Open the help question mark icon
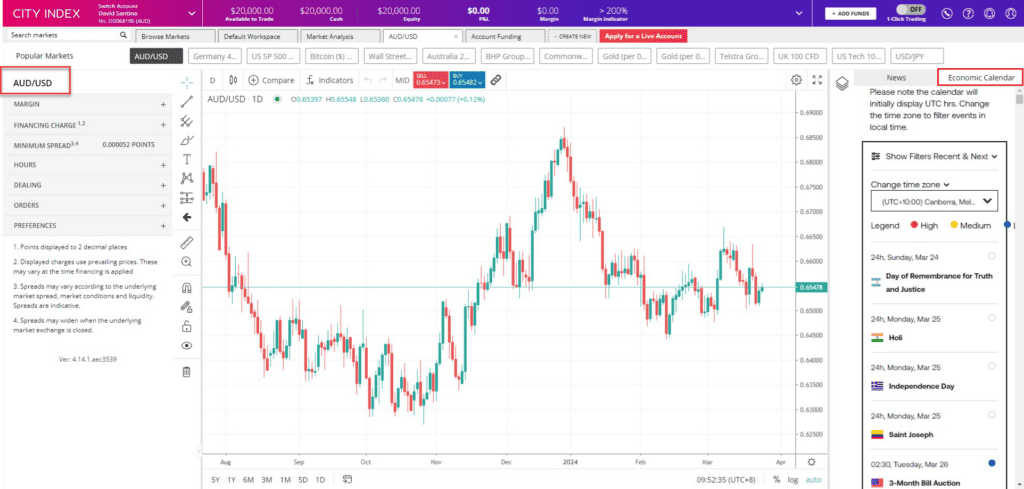 click(968, 13)
